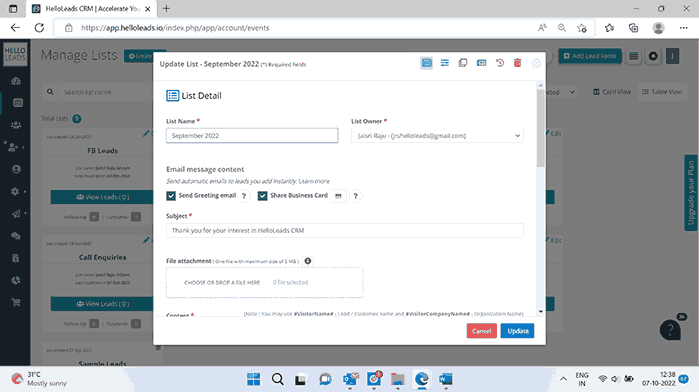The image size is (699, 392).
Task: Click the dialog's scroll down arrow
Action: [540, 311]
